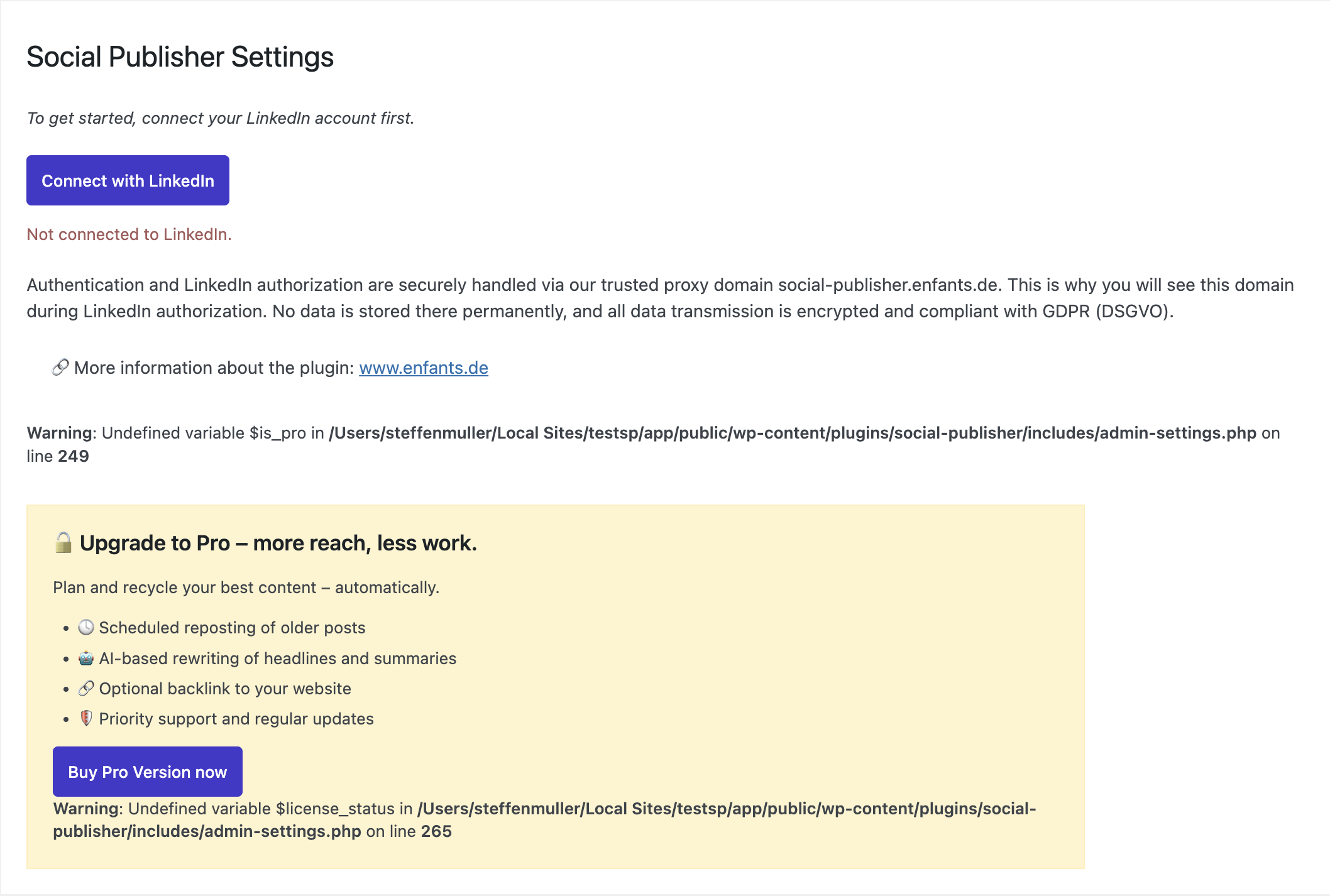Select the AI-based rewriting list item
1330x896 pixels.
pos(277,657)
